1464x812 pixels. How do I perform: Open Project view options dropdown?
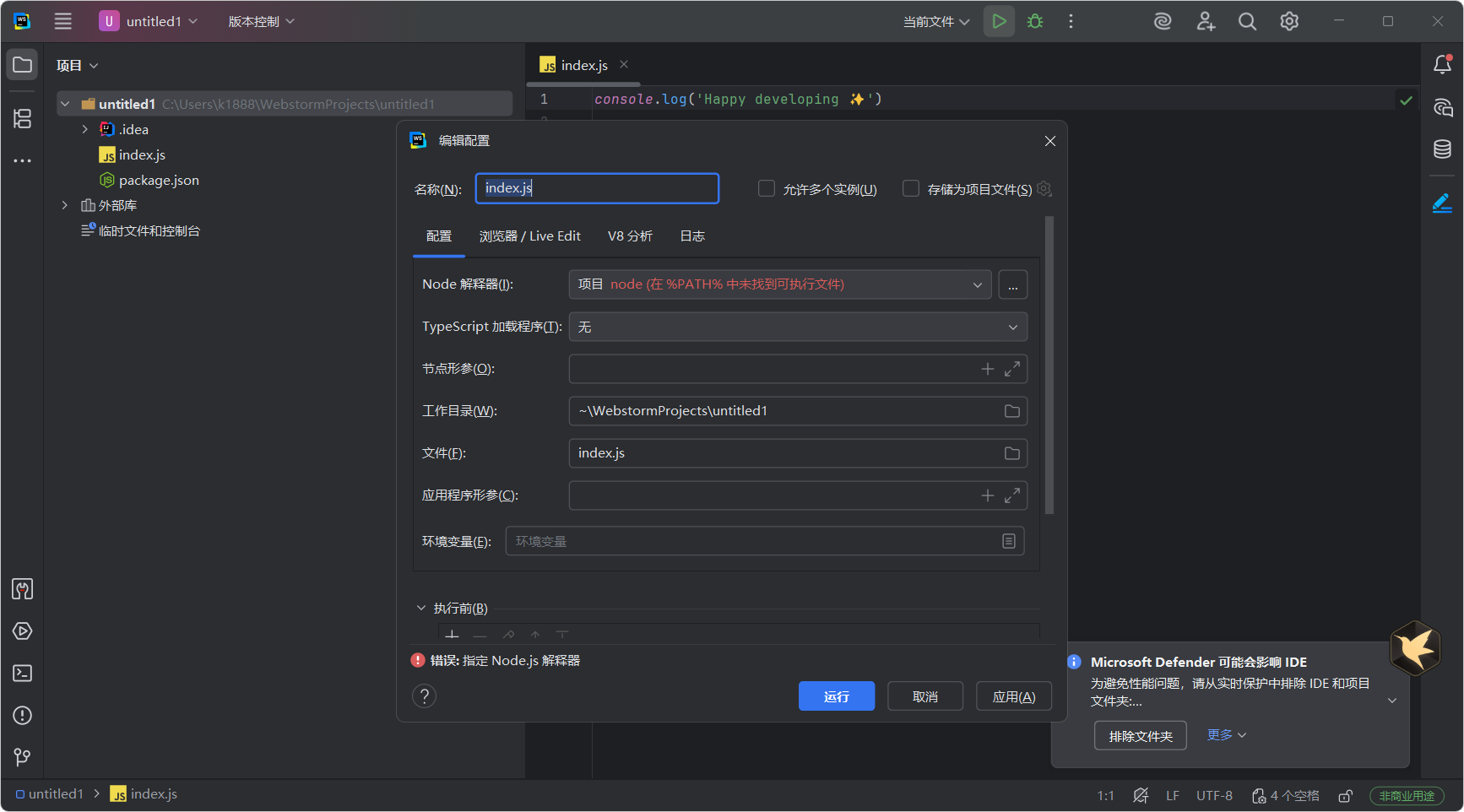click(77, 65)
